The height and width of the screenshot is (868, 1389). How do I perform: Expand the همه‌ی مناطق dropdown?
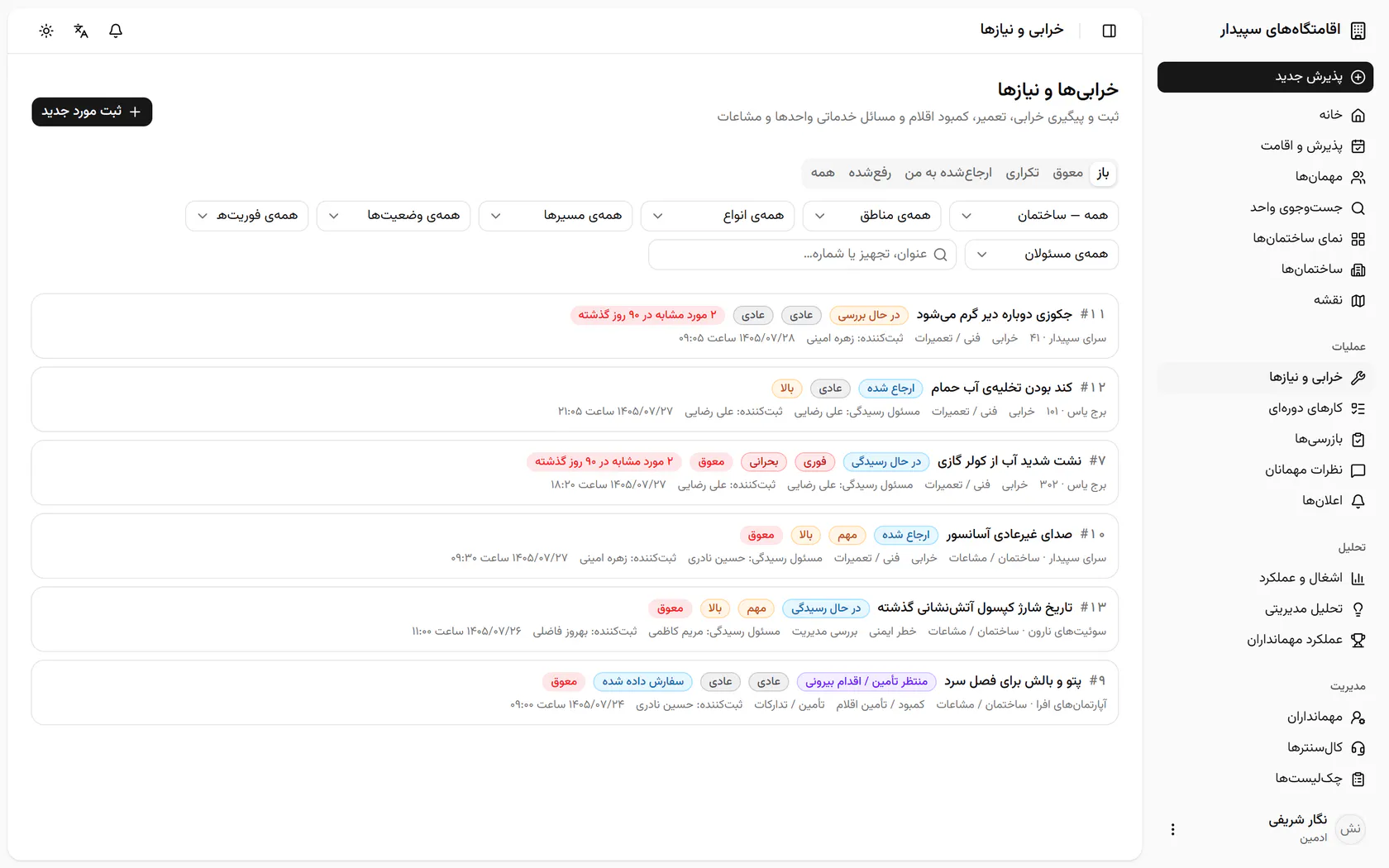872,216
